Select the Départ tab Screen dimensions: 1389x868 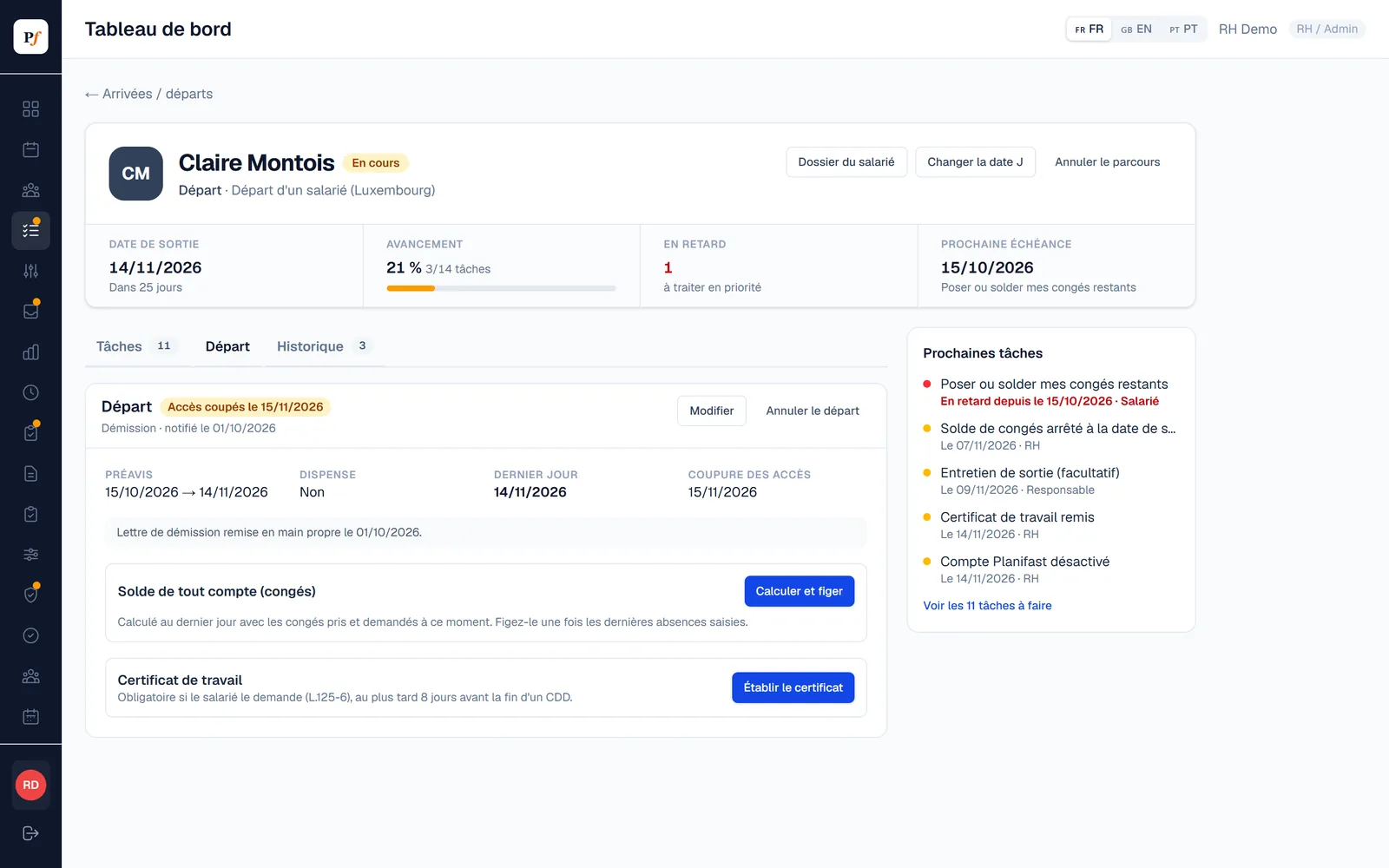[x=227, y=346]
